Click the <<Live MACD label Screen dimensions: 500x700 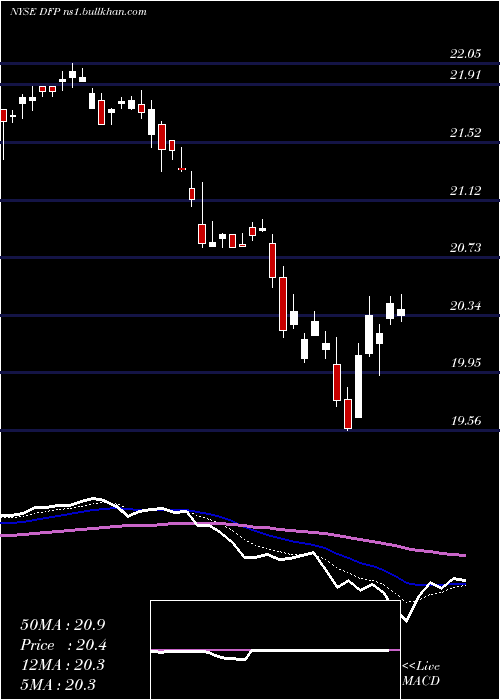point(421,673)
